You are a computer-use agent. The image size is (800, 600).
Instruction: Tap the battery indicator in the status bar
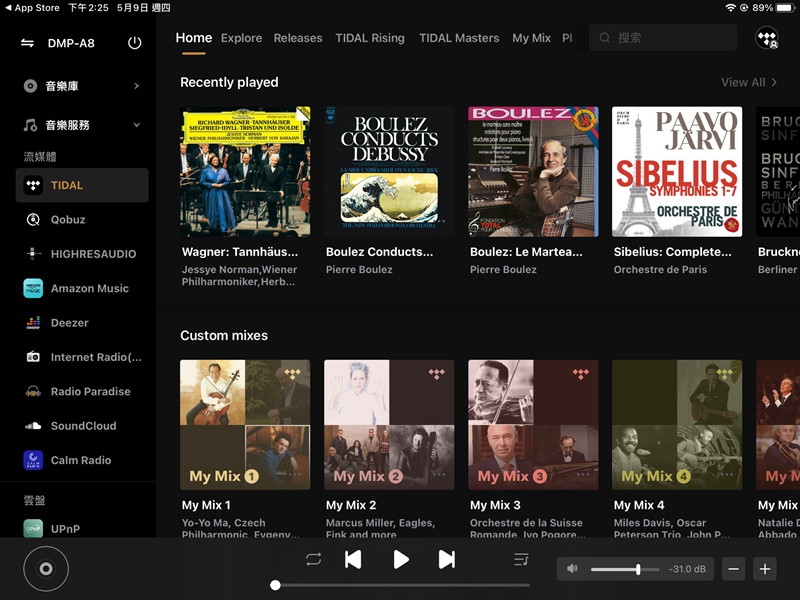tap(784, 8)
